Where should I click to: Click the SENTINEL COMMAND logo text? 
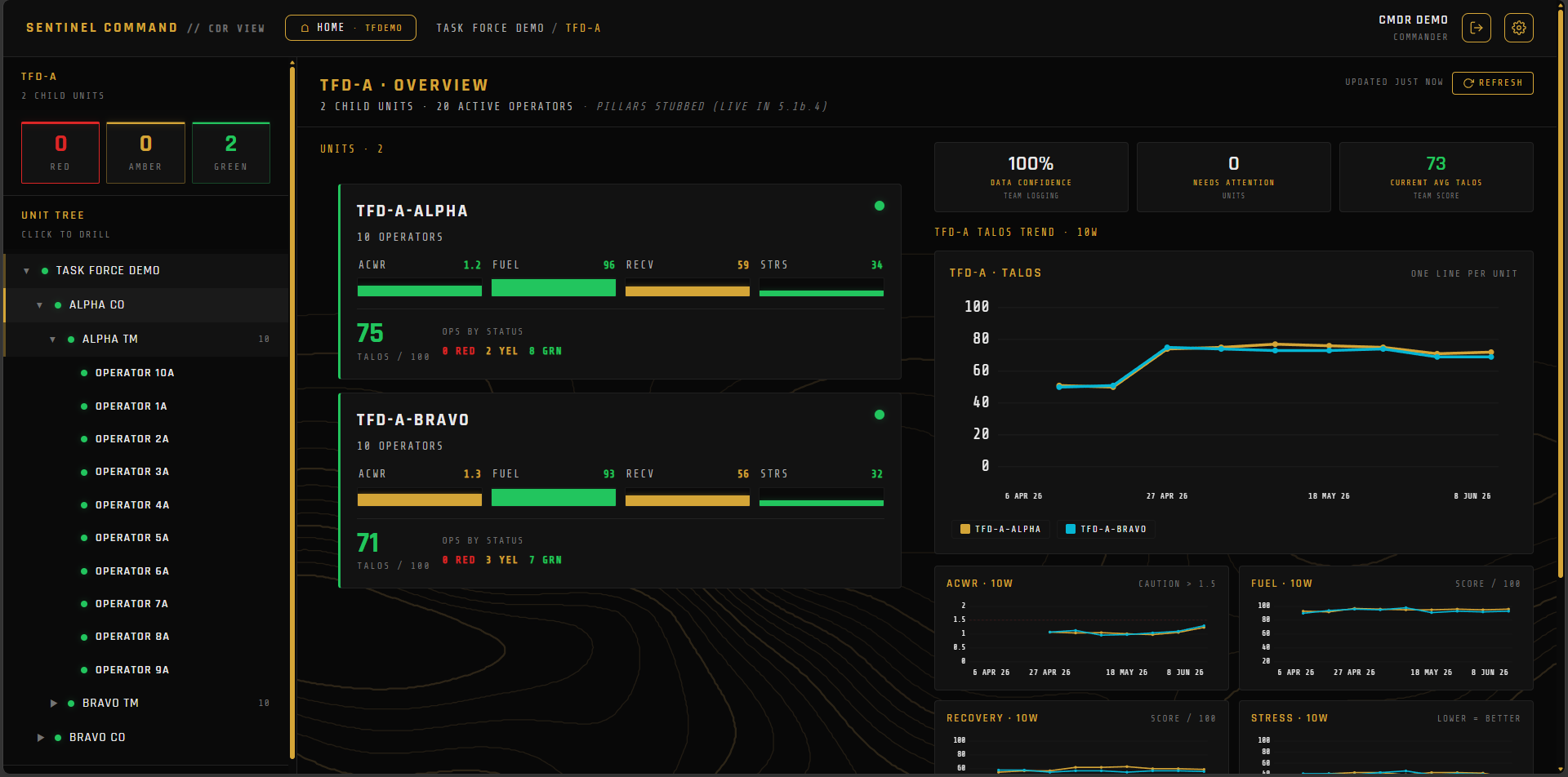coord(102,28)
